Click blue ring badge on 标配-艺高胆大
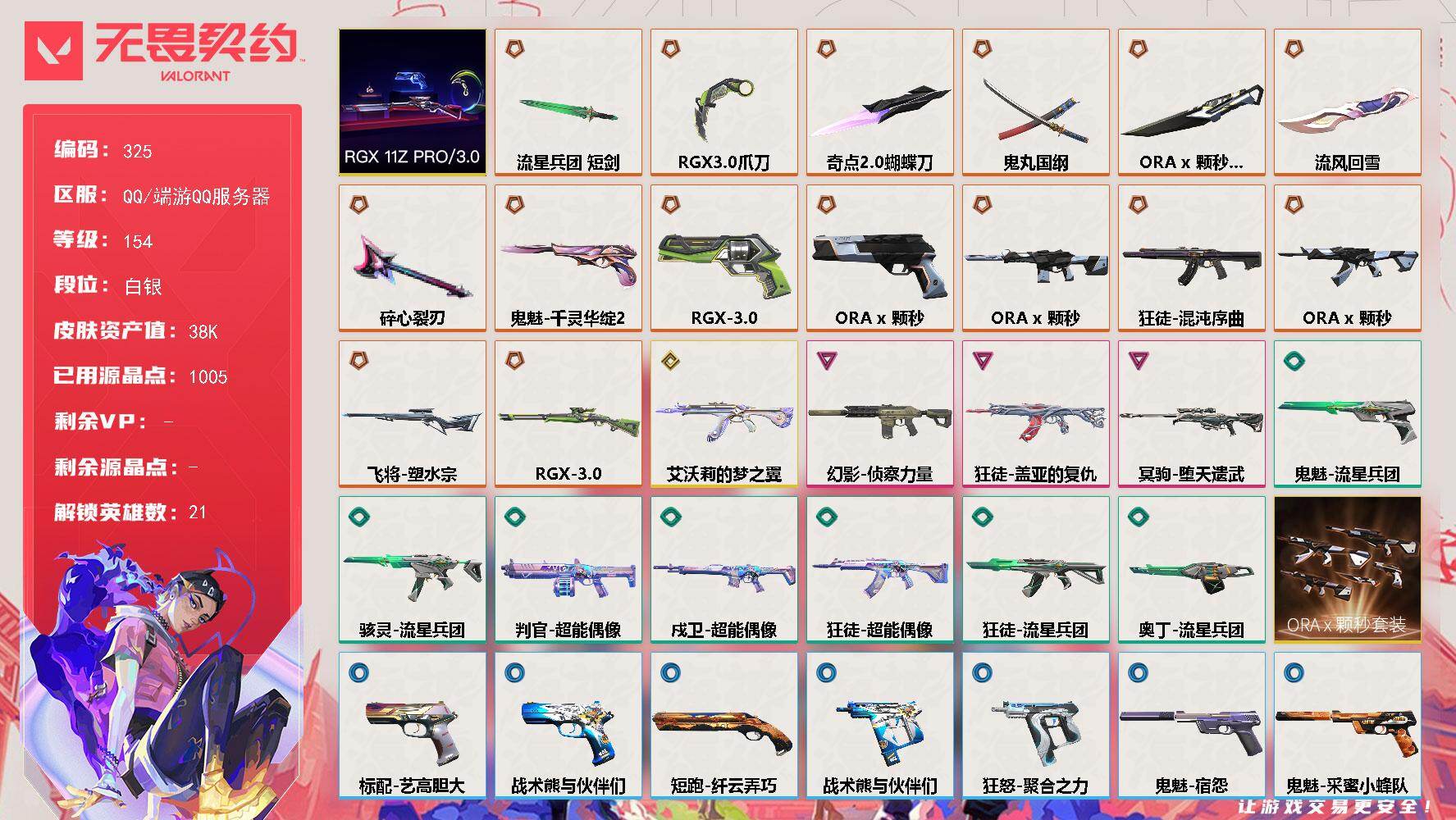The height and width of the screenshot is (820, 1456). click(x=358, y=672)
